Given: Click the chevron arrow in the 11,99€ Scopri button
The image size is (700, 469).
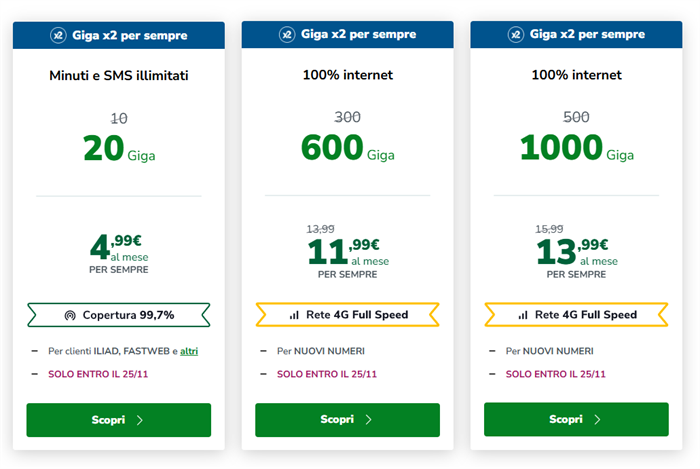Looking at the screenshot, I should (x=368, y=419).
